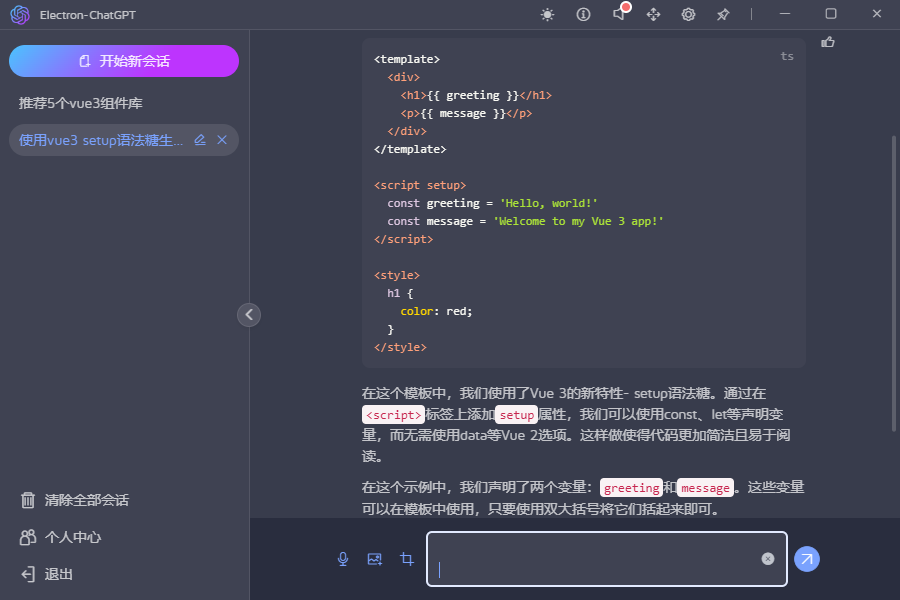
Task: Click the users icon beside 个人中心
Action: coord(28,537)
